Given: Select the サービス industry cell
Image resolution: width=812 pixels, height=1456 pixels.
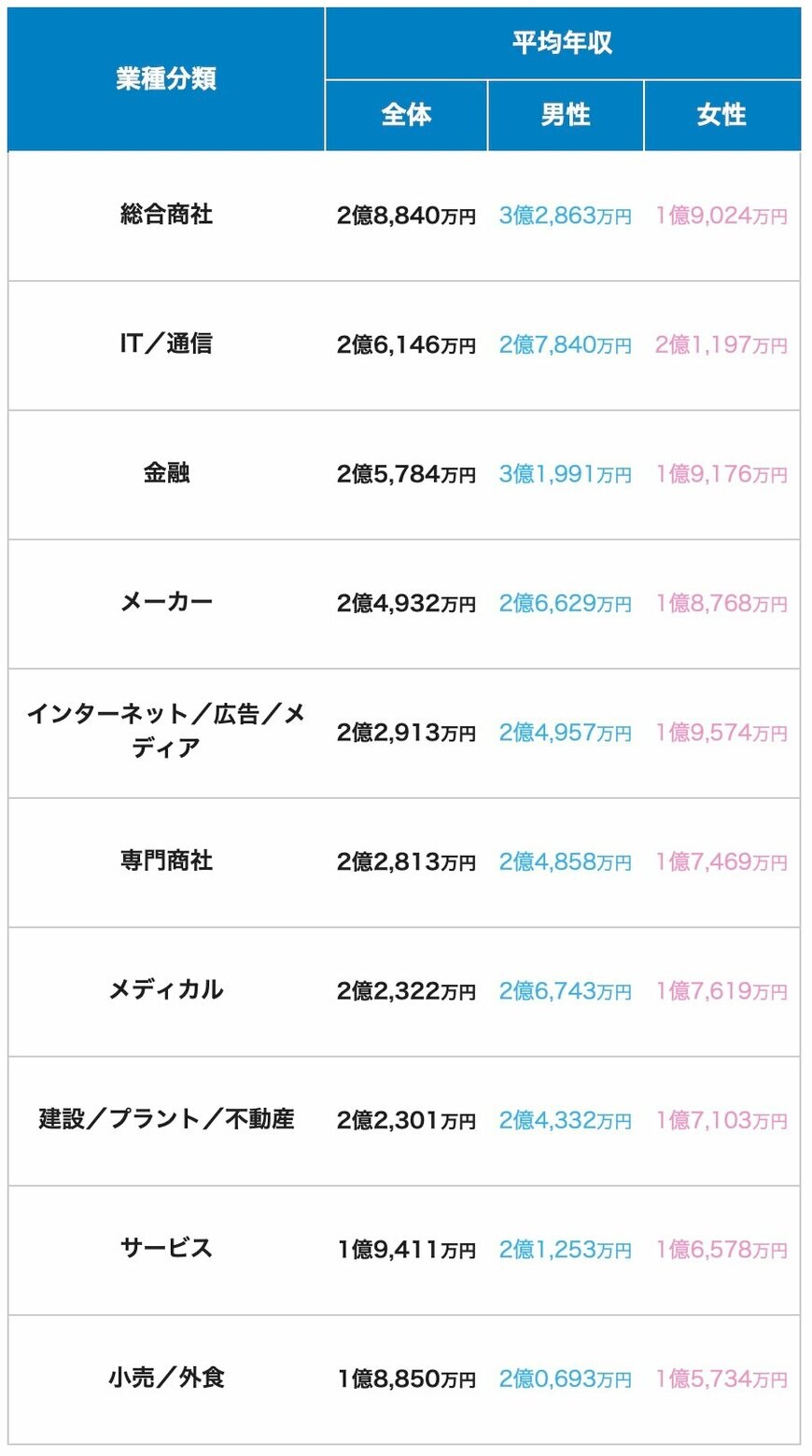Looking at the screenshot, I should click(166, 1248).
